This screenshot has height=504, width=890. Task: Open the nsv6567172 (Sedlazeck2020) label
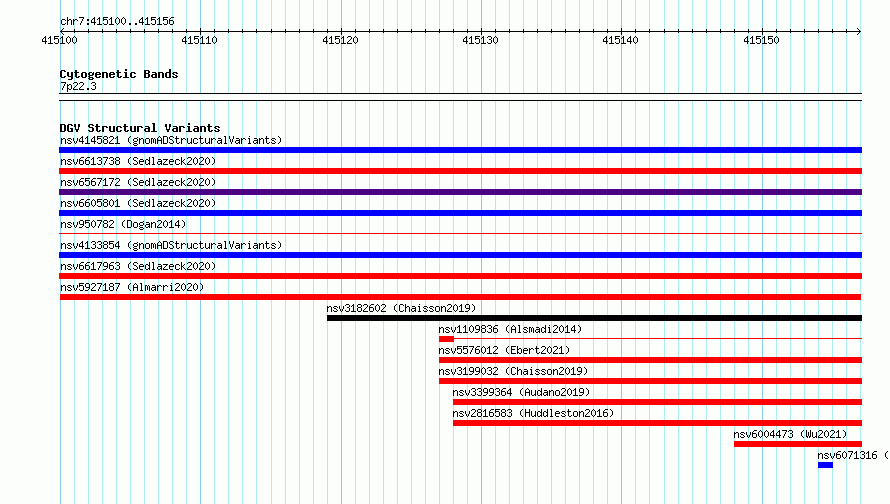point(138,182)
